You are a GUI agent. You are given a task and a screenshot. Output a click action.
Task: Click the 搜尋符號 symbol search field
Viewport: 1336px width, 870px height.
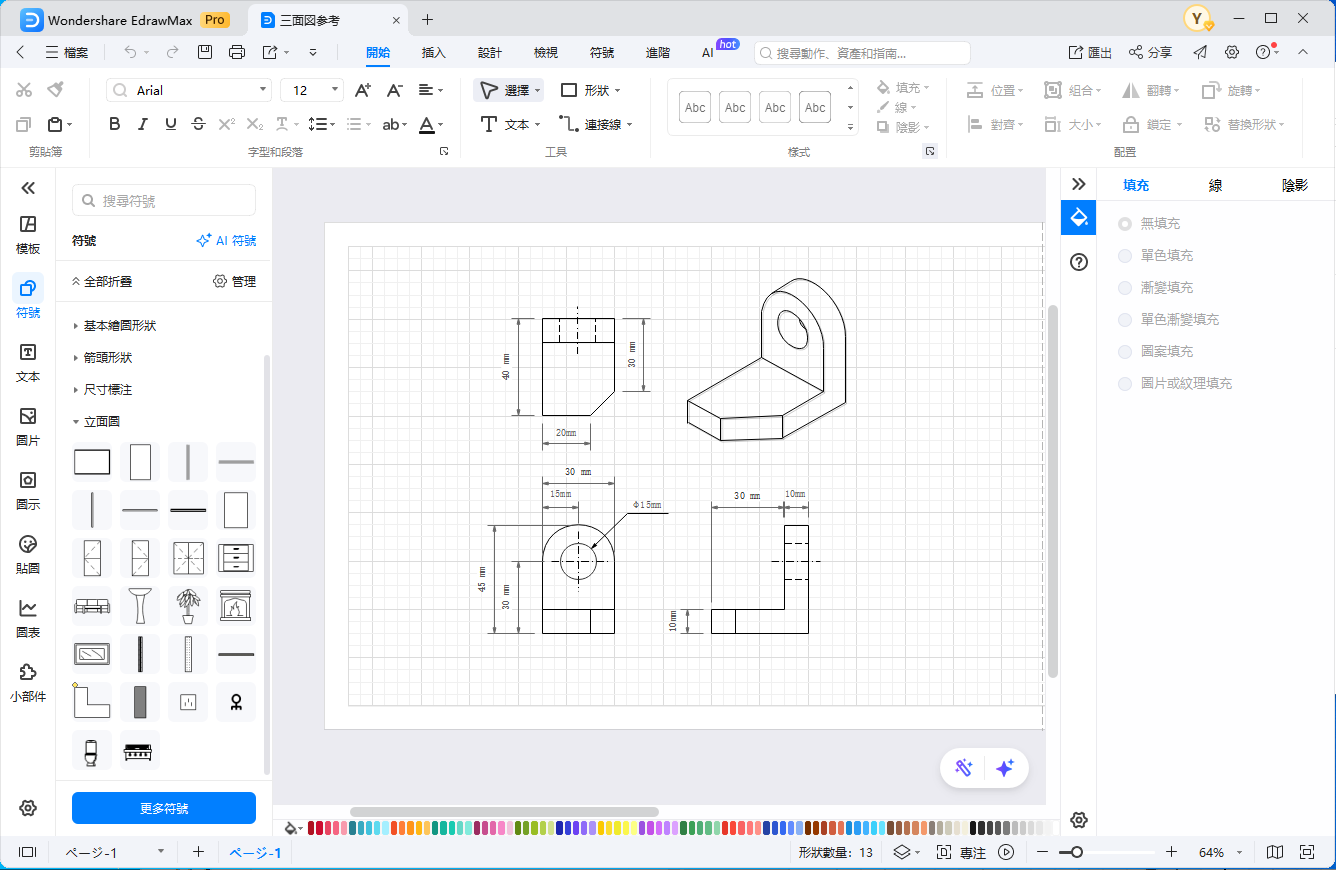click(x=164, y=201)
